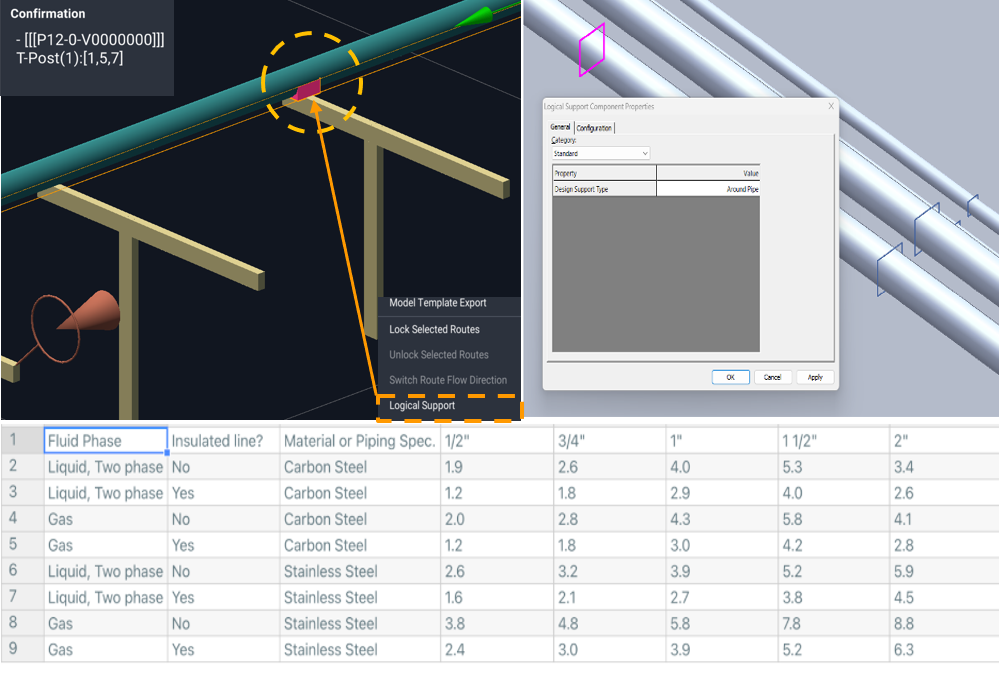Select the magenta support outline in 3D view

(x=592, y=49)
